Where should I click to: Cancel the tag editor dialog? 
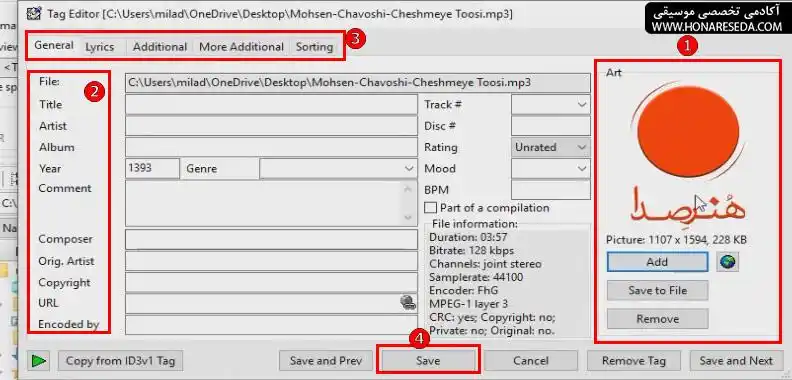531,361
